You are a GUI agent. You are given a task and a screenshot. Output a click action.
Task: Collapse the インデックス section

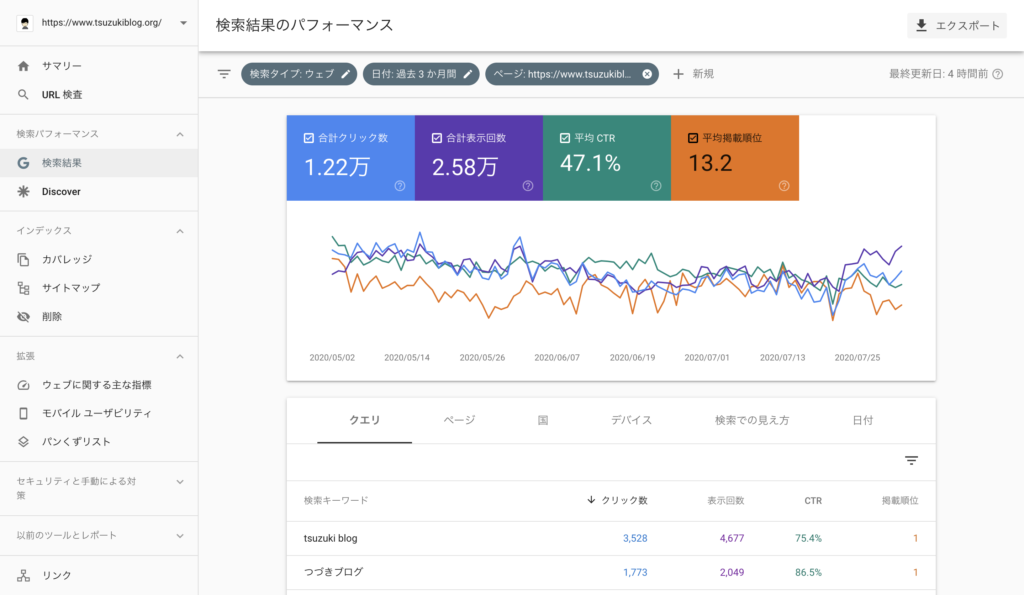click(x=180, y=231)
